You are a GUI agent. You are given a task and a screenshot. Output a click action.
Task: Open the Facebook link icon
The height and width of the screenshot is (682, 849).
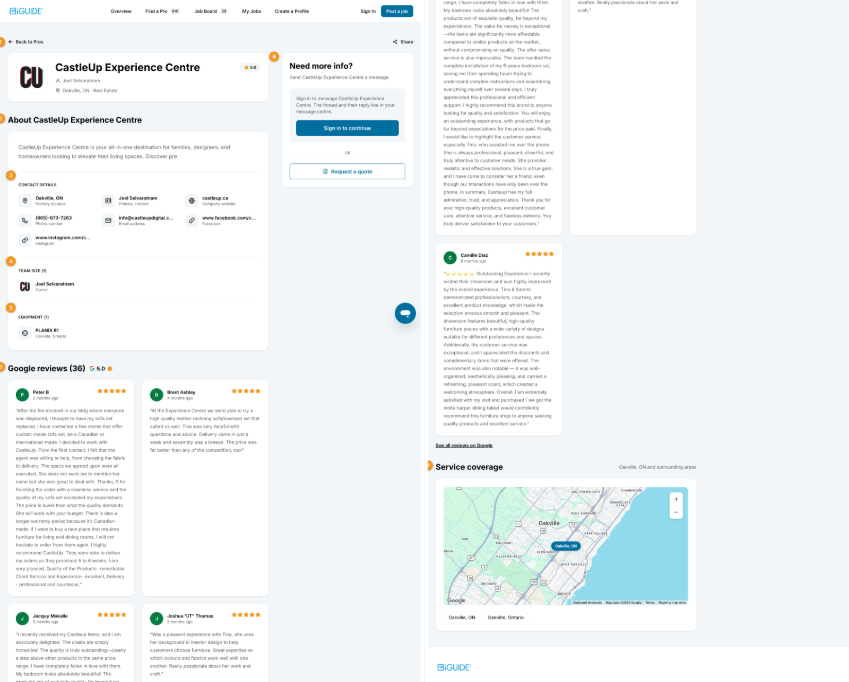coord(192,220)
